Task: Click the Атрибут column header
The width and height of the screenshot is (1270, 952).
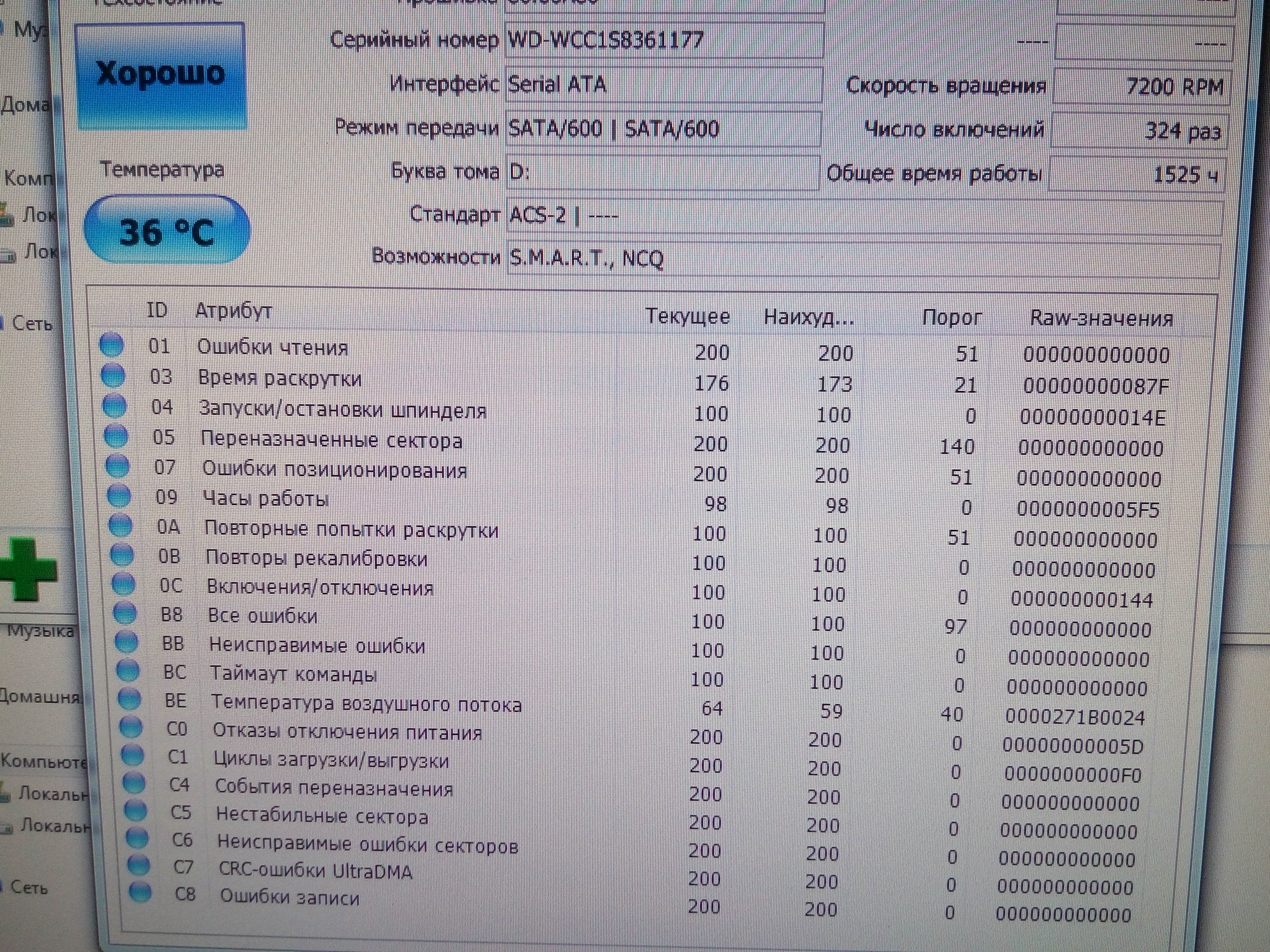Action: point(234,311)
